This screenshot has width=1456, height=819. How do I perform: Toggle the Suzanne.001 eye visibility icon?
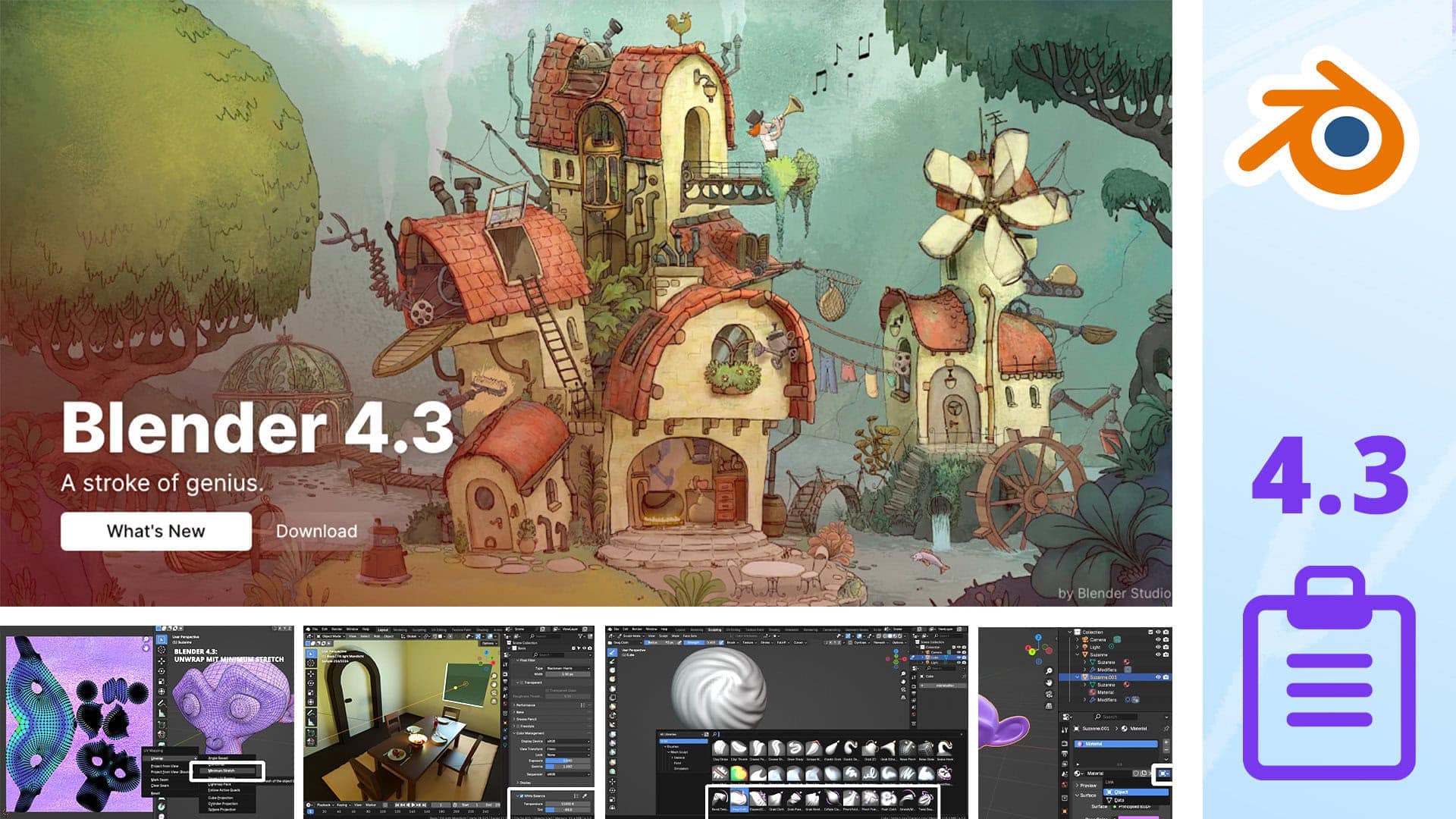click(1157, 677)
